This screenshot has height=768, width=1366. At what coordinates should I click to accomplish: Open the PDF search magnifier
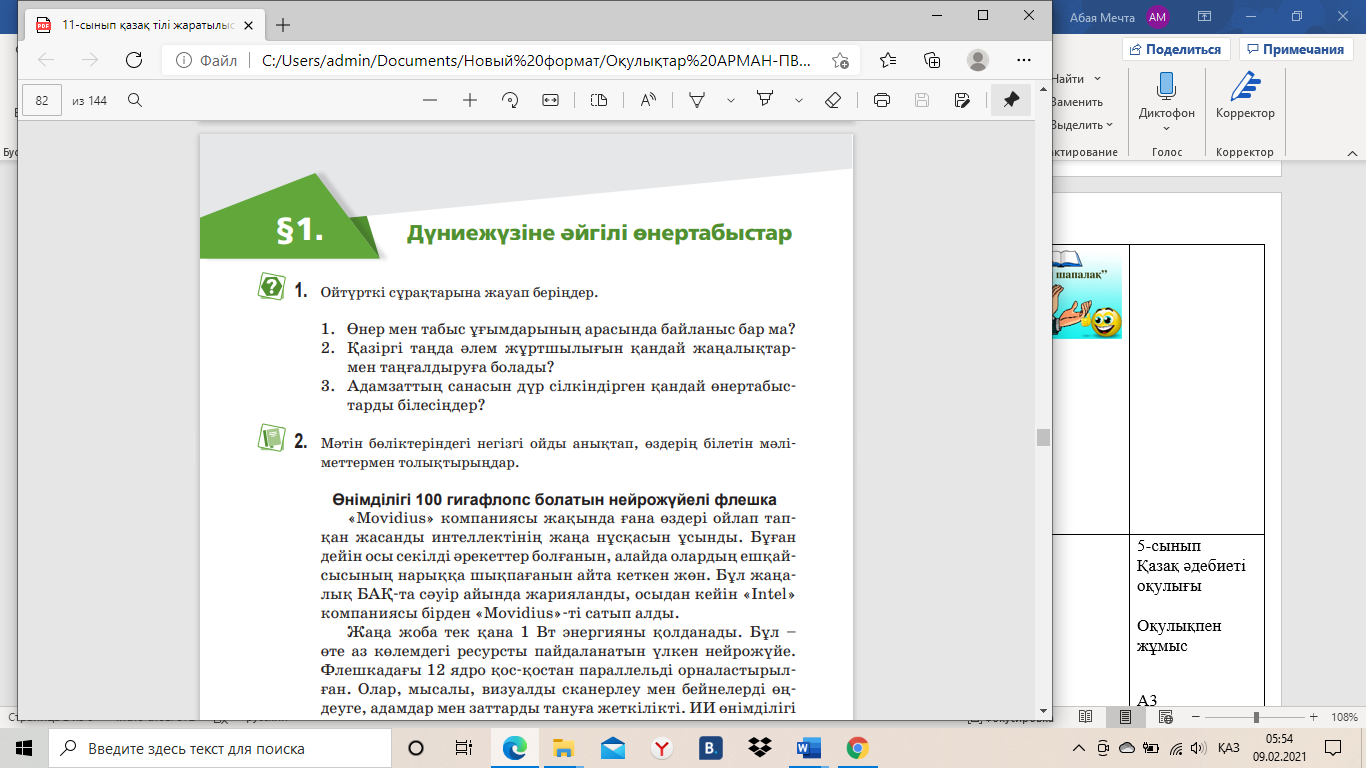tap(135, 100)
